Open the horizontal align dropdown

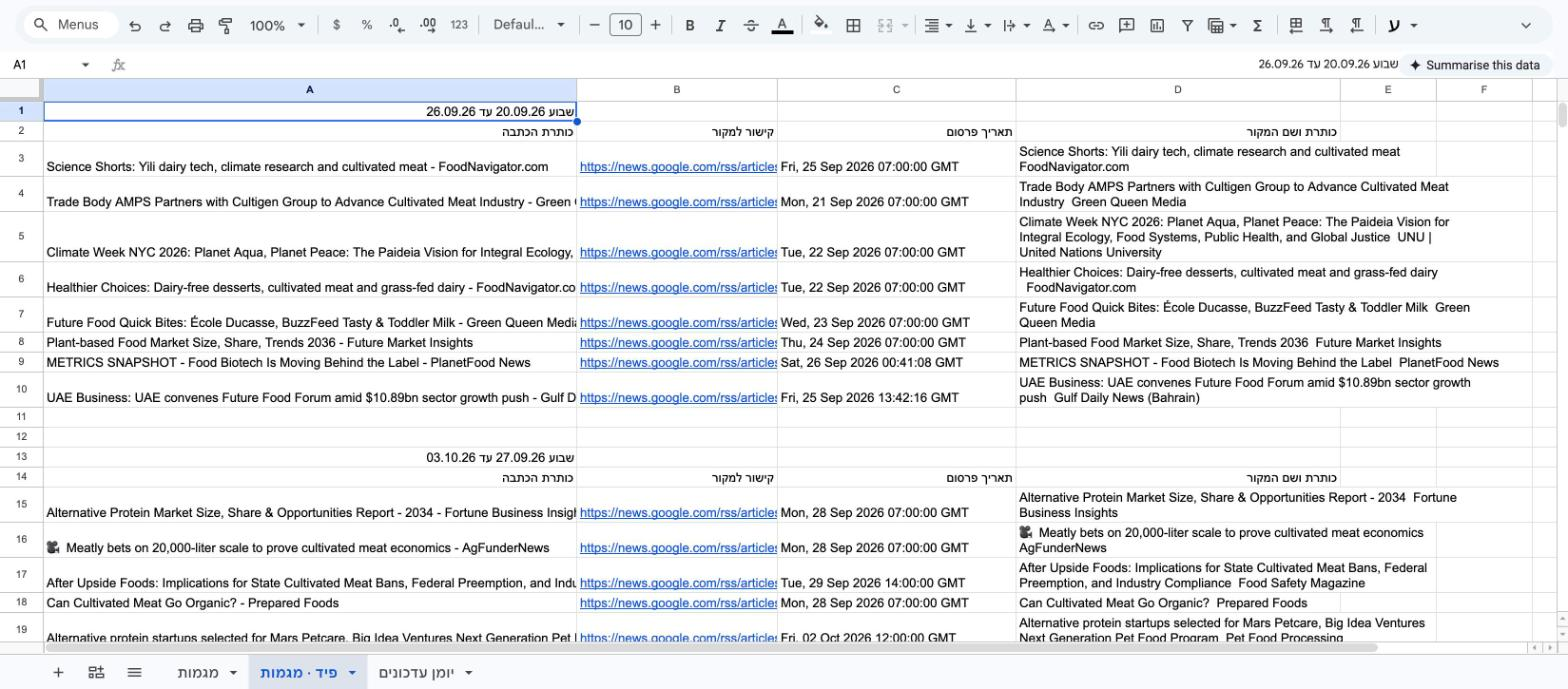(x=937, y=25)
